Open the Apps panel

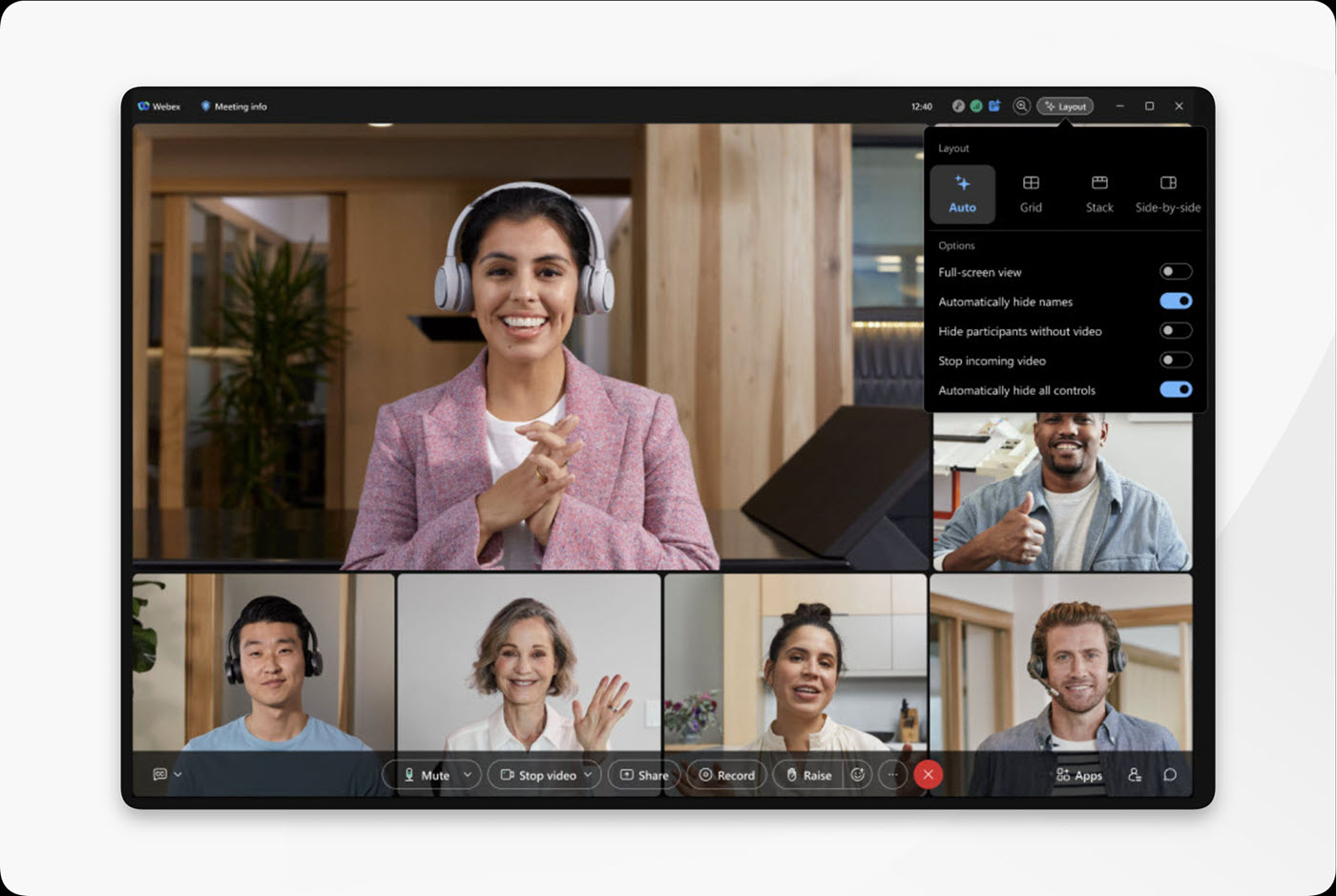[x=1079, y=775]
